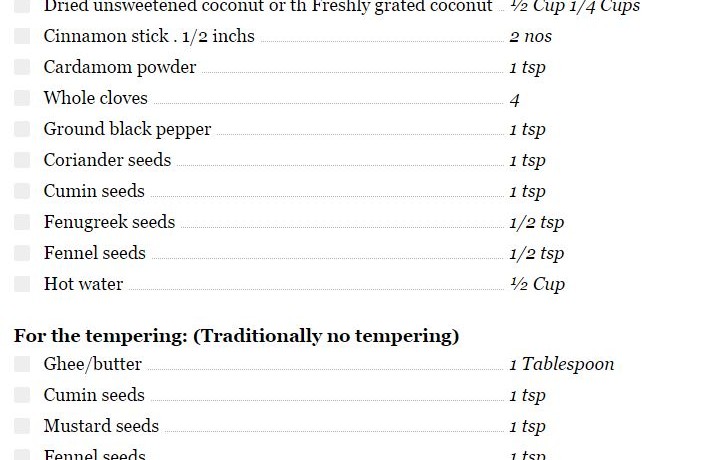Image resolution: width=723 pixels, height=460 pixels.
Task: Check the Fenugreek seeds checkbox
Action: 22,222
